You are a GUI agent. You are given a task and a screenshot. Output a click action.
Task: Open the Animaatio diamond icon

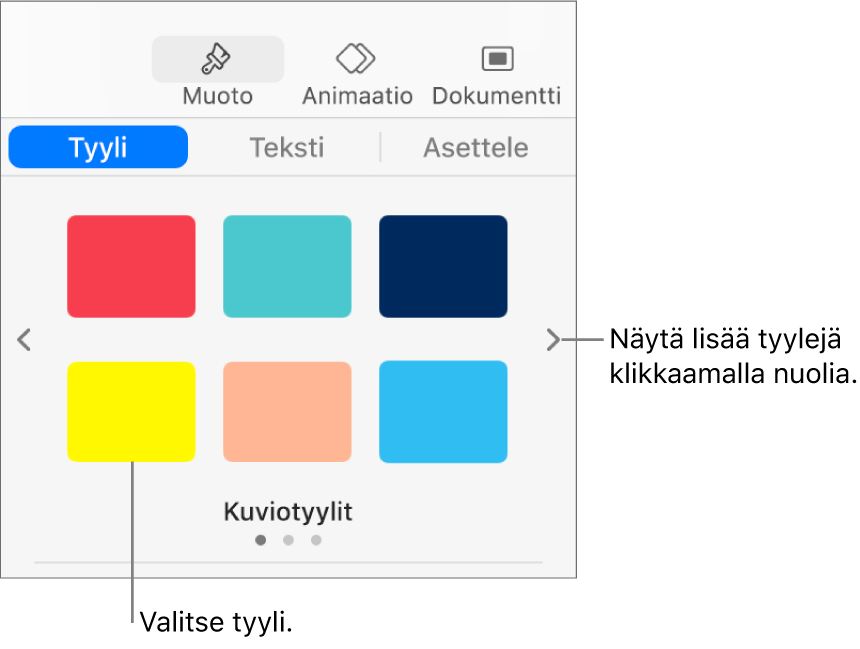356,59
